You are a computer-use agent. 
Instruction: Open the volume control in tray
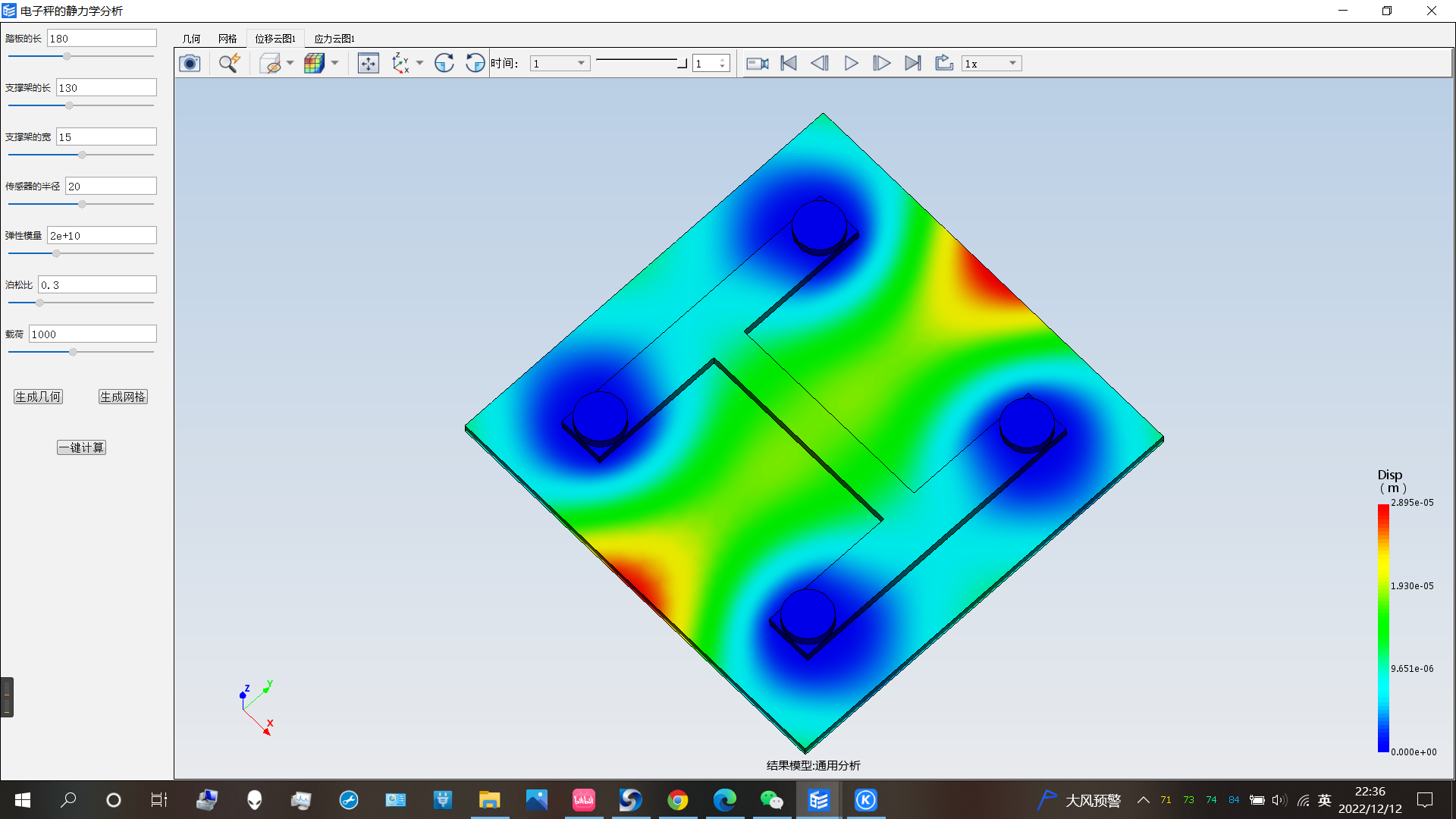coord(1279,800)
